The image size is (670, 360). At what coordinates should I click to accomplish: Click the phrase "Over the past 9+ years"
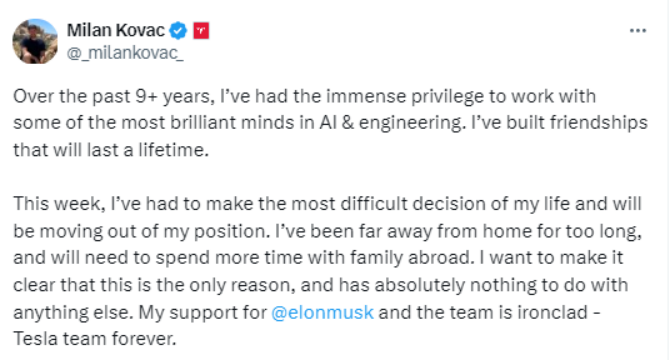pos(113,97)
